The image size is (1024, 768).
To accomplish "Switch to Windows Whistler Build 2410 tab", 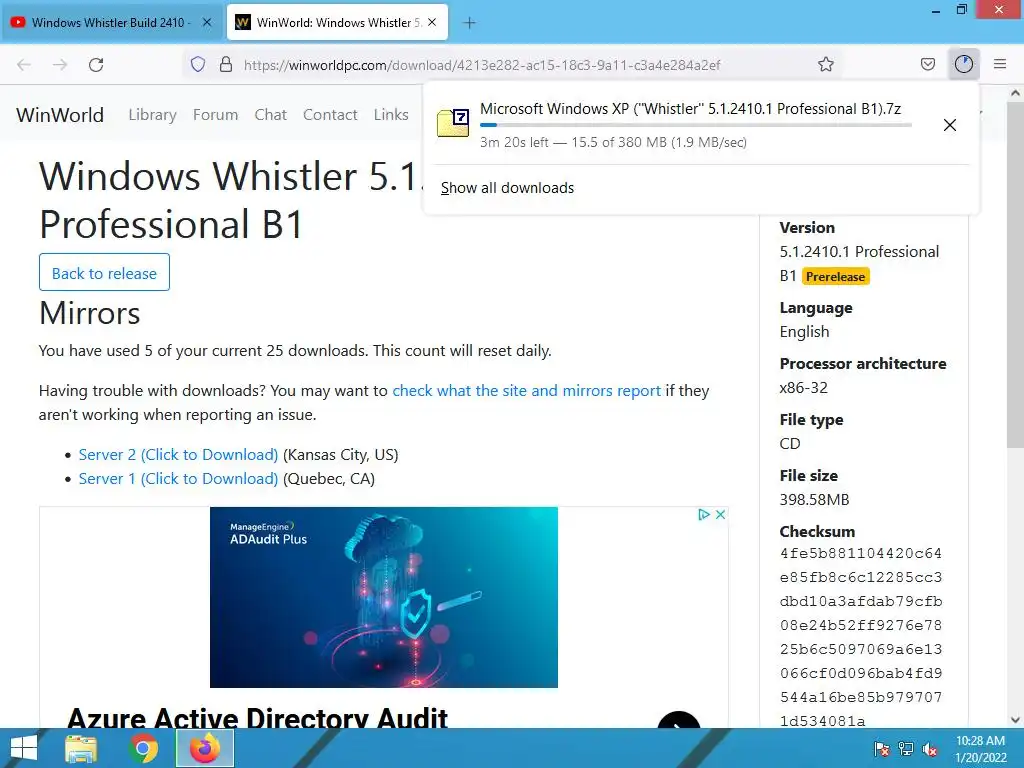I will coord(114,22).
